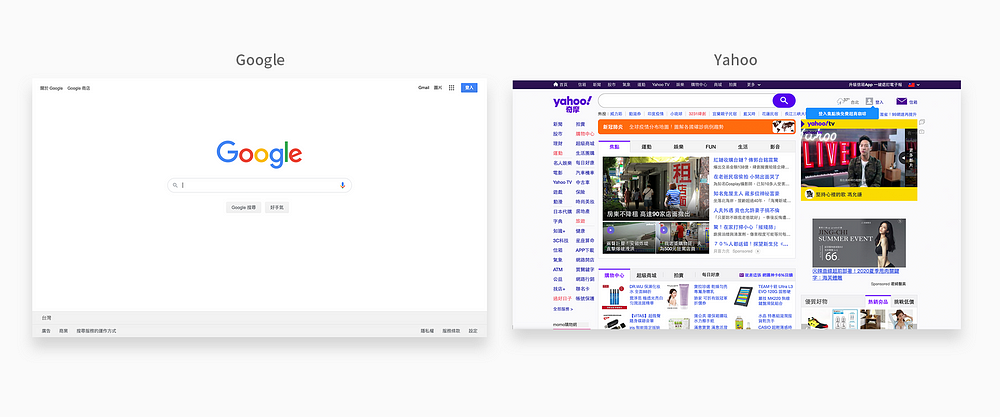The height and width of the screenshot is (417, 1000).
Task: Click the microphone voice search icon in Google
Action: click(342, 186)
